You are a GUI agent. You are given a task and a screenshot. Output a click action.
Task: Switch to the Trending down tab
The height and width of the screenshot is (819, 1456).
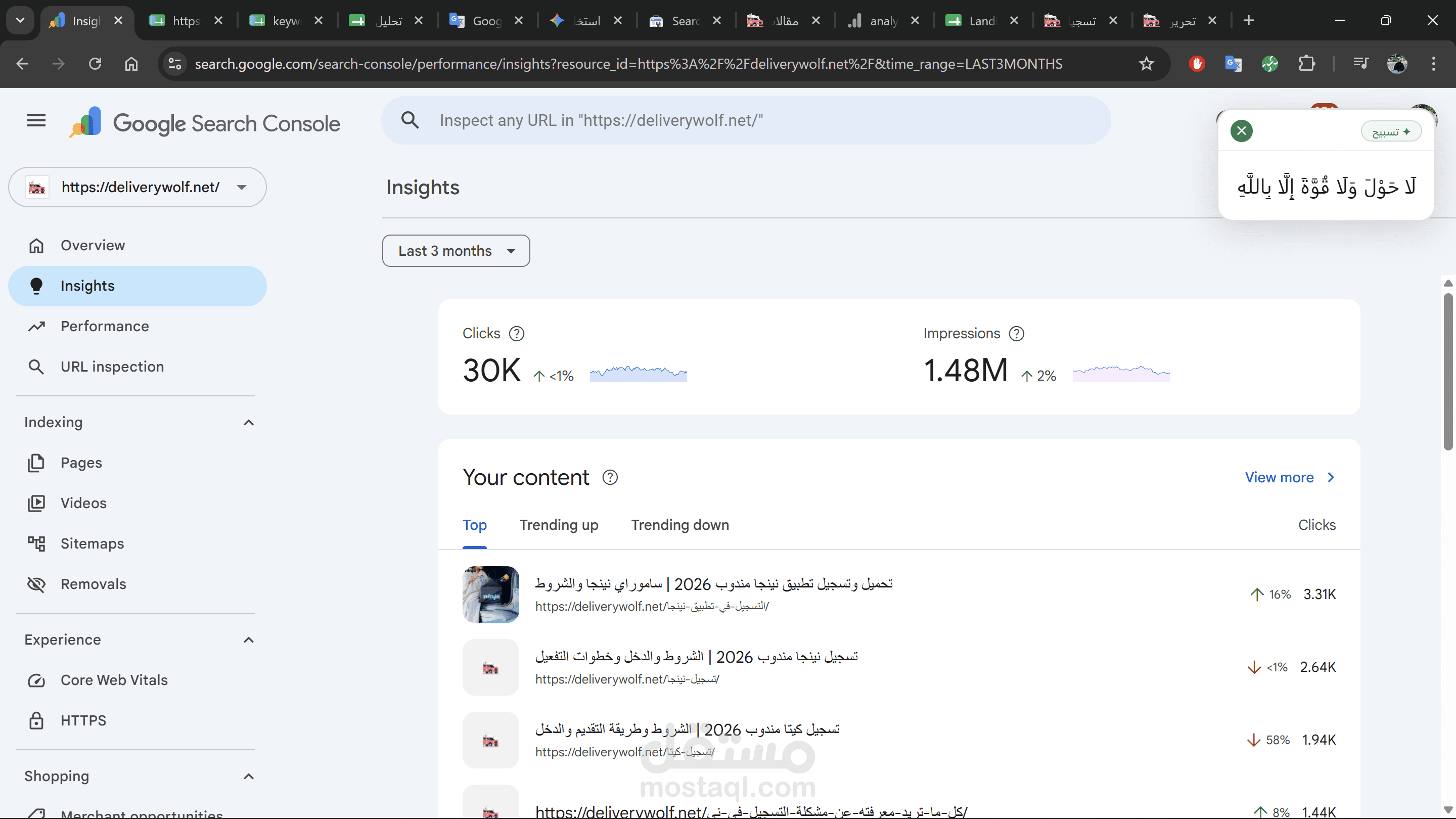pos(680,525)
